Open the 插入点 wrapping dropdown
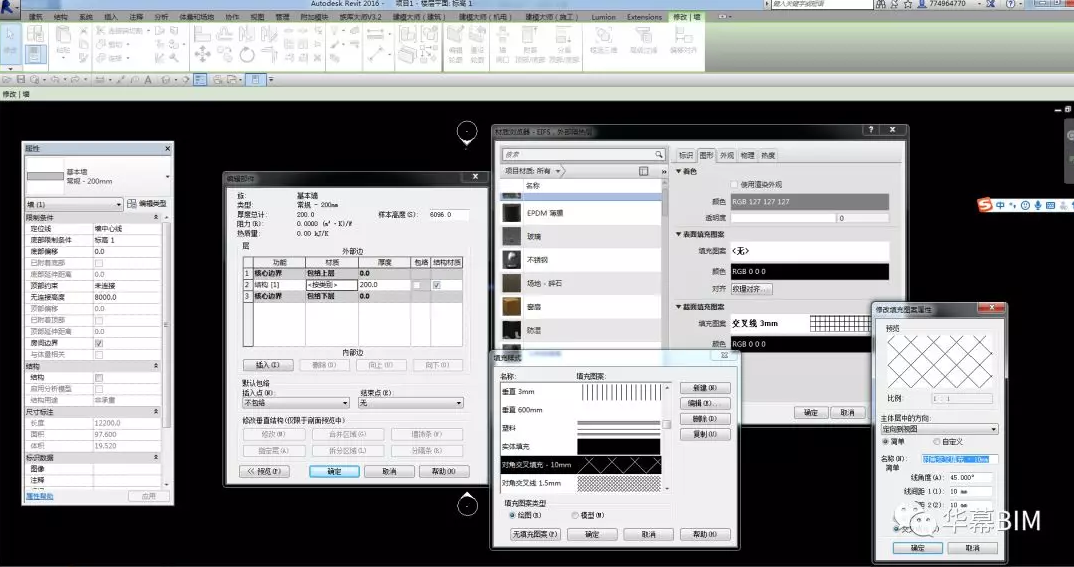The image size is (1074, 567). point(296,403)
